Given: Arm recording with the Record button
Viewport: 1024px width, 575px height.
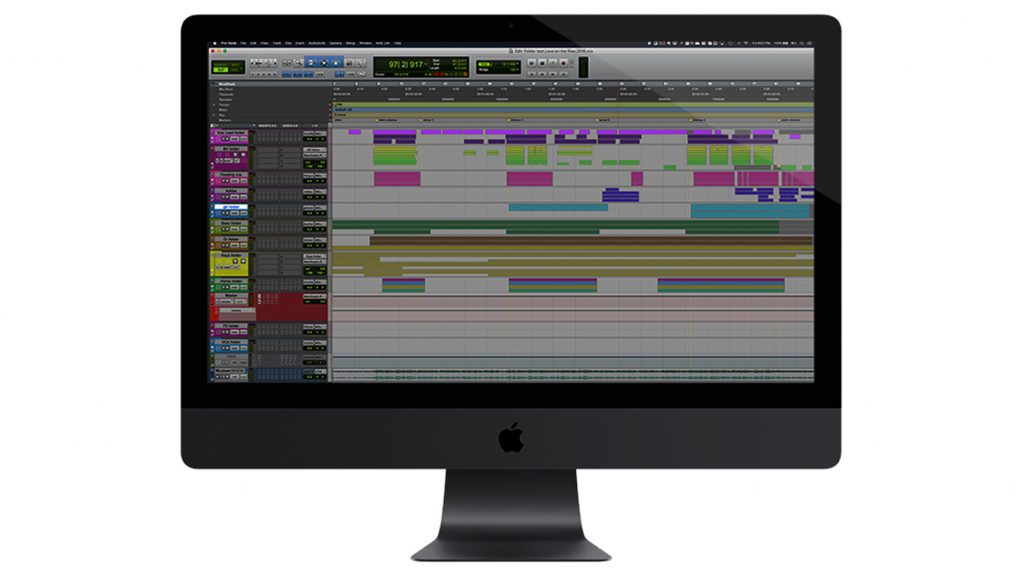Looking at the screenshot, I should (564, 62).
